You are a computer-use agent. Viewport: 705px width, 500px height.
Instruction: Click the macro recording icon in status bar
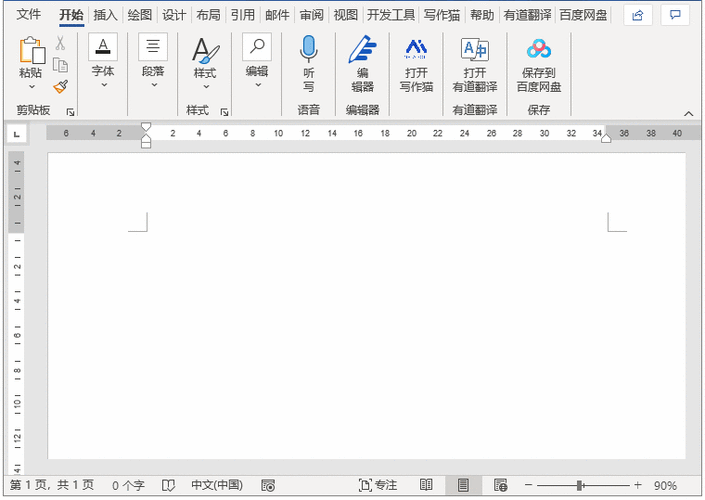click(x=268, y=485)
